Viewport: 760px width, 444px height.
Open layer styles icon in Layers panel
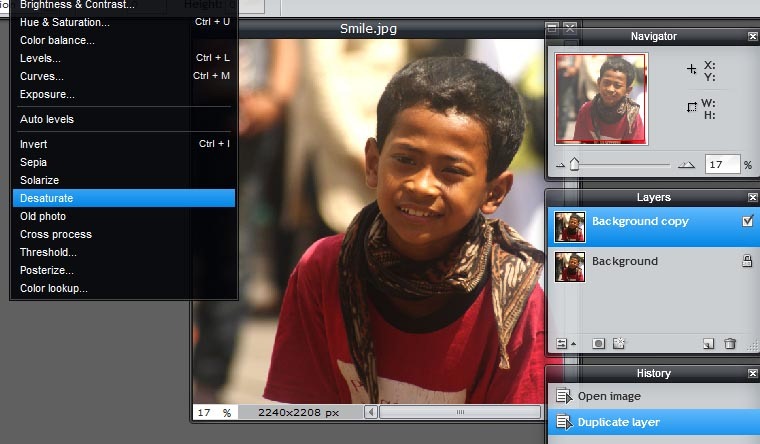(x=619, y=344)
